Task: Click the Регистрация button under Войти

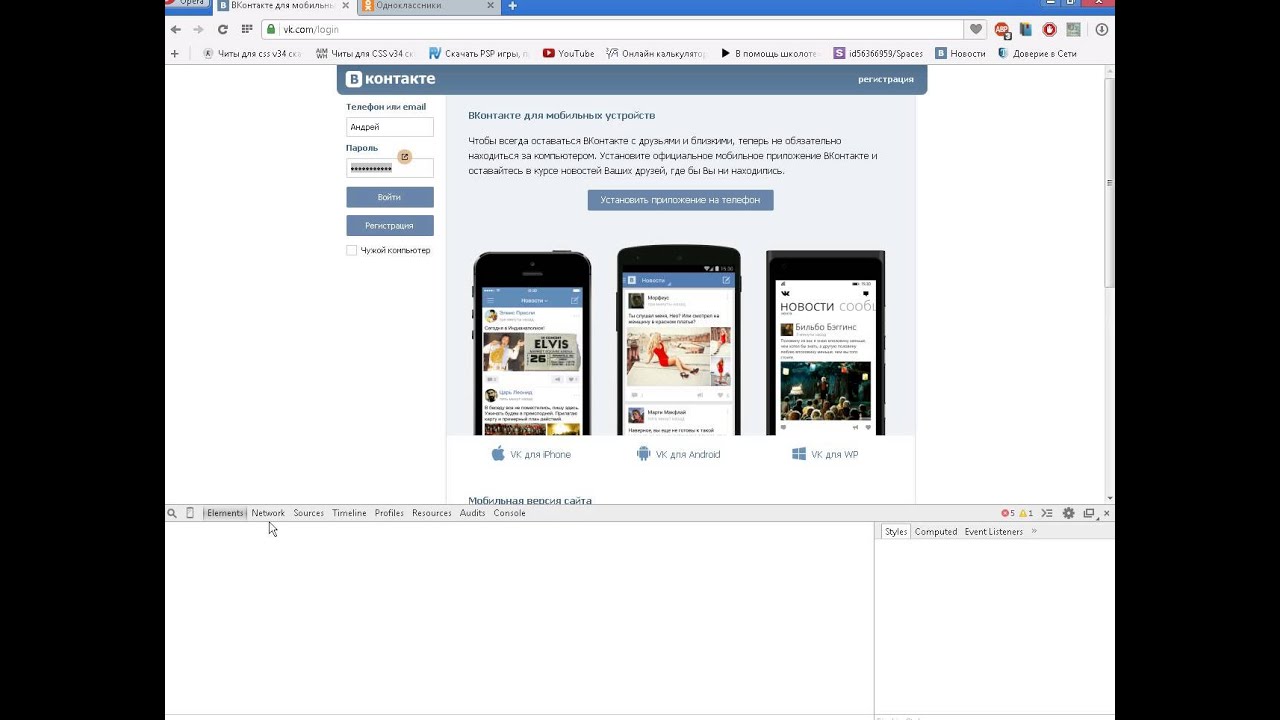Action: 390,225
